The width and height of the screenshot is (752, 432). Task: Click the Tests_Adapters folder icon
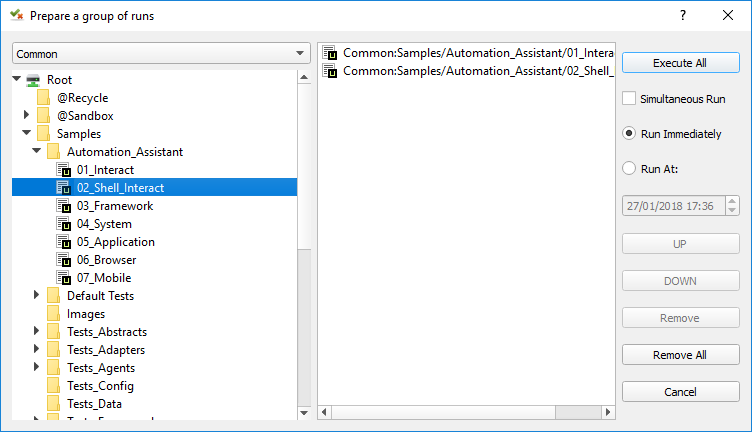pos(53,350)
